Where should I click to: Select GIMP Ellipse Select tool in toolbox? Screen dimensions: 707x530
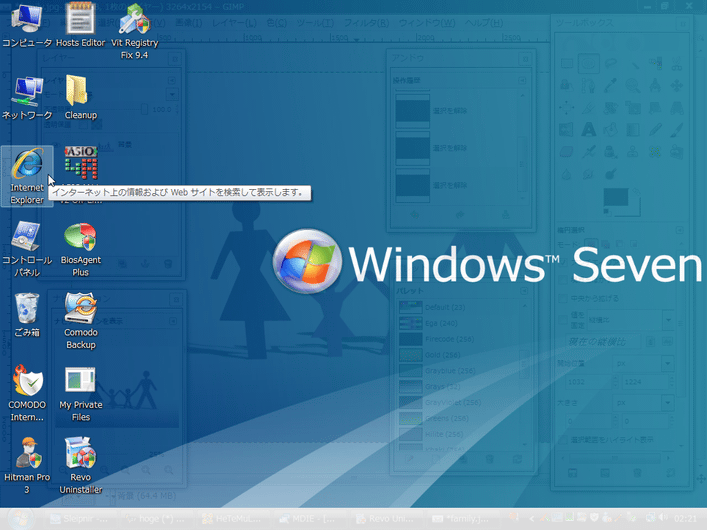click(x=589, y=64)
